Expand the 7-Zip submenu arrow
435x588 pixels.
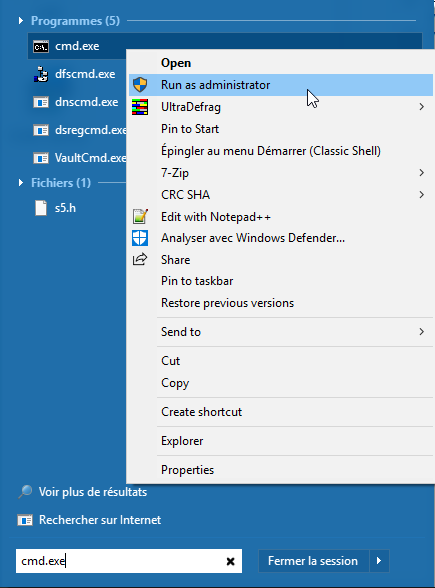[422, 172]
